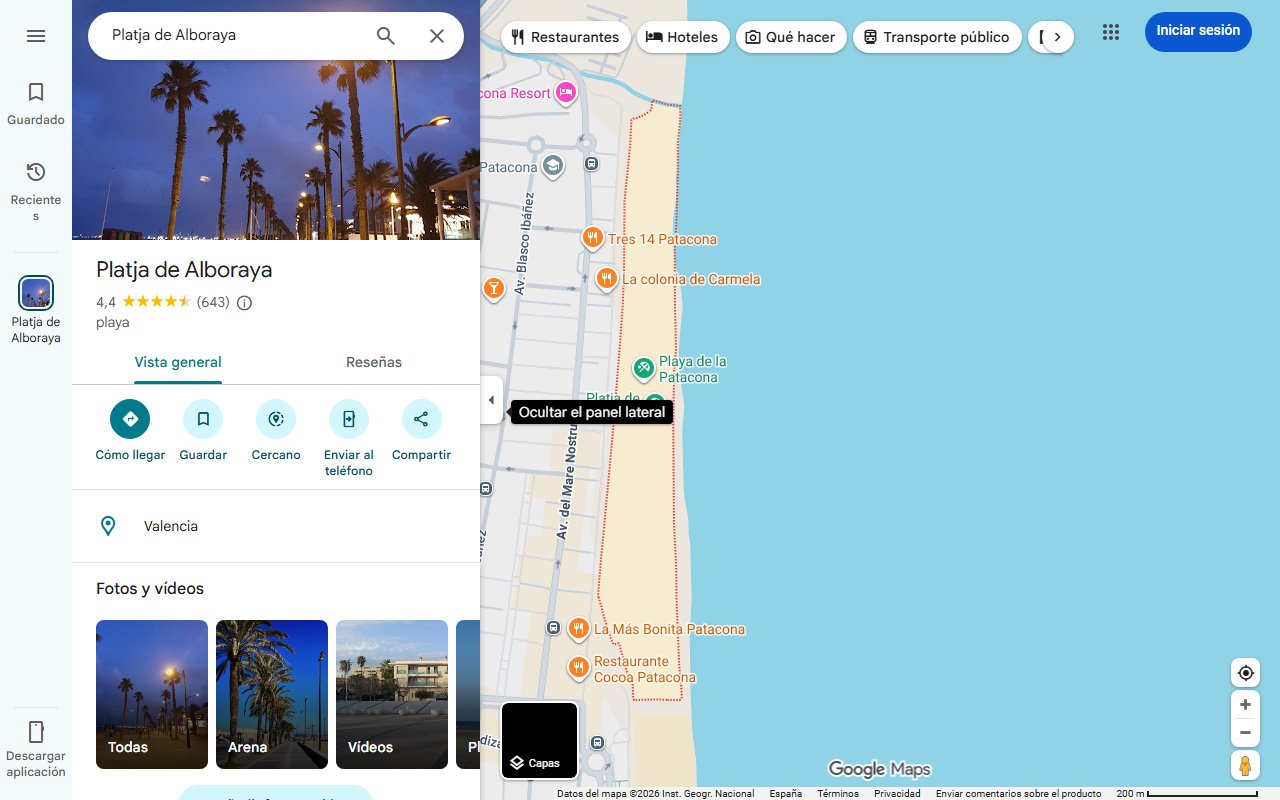Toggle the Transporte público layer
The image size is (1280, 800).
937,36
